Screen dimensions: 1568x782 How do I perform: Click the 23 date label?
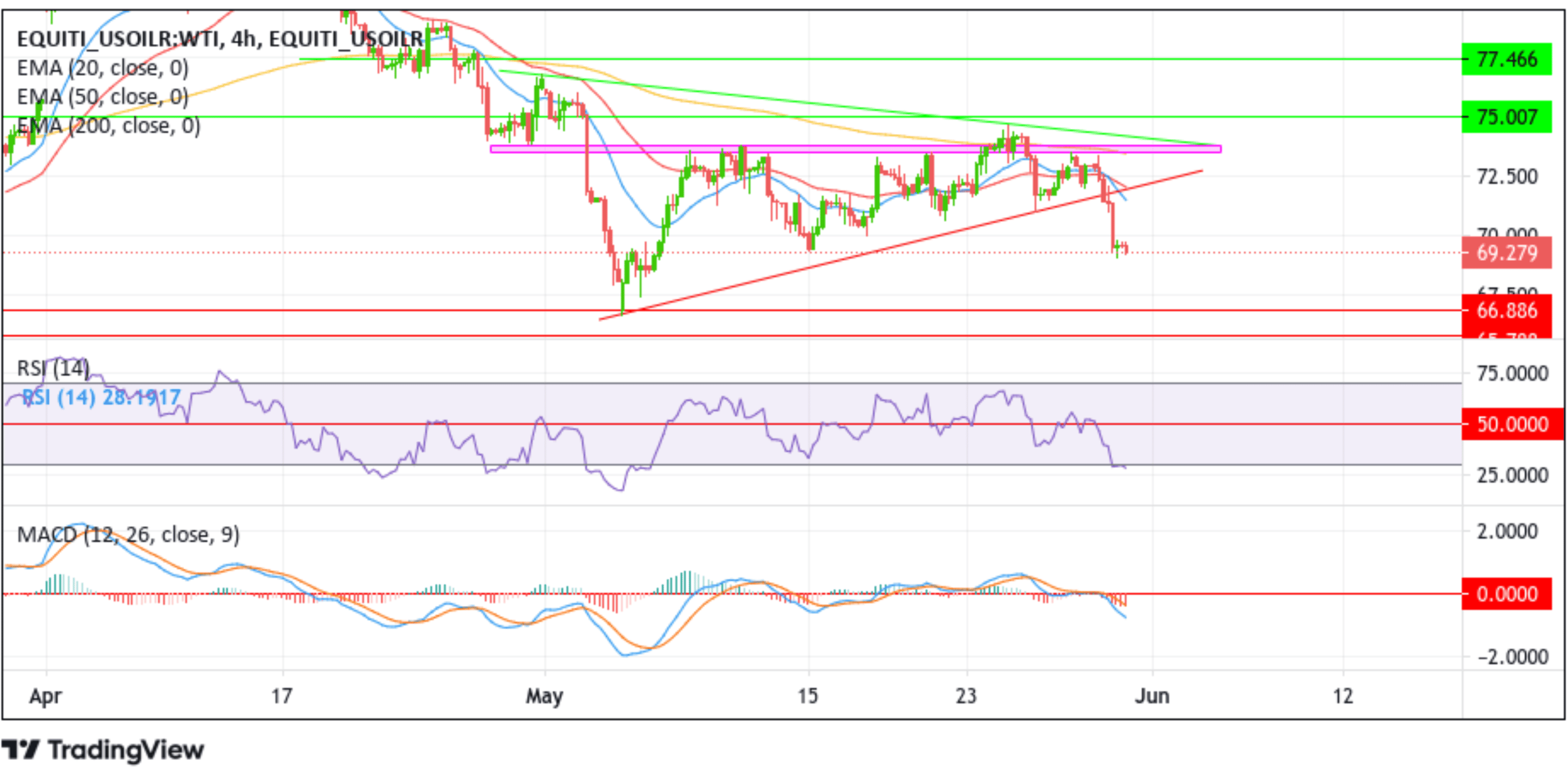coord(966,695)
